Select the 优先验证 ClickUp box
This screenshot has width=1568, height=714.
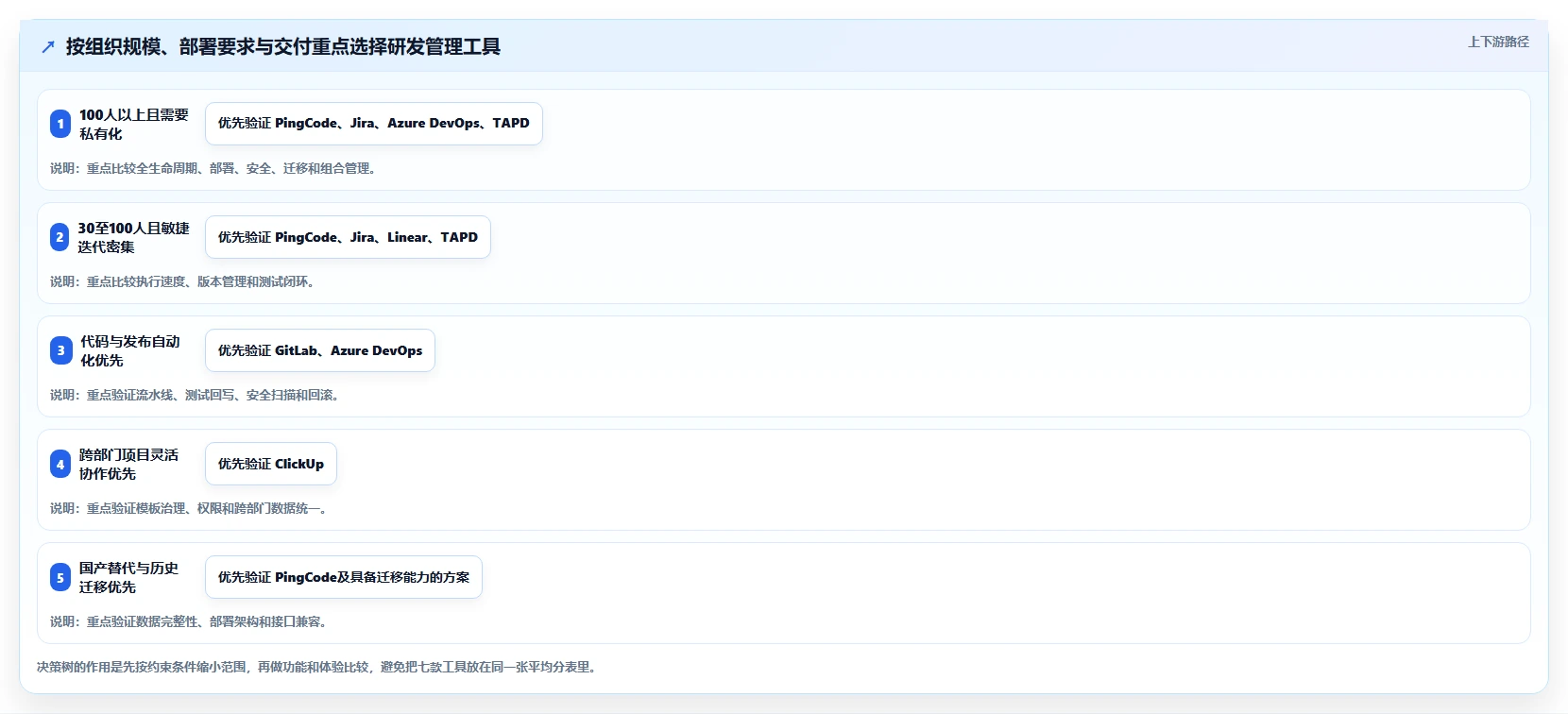tap(271, 464)
